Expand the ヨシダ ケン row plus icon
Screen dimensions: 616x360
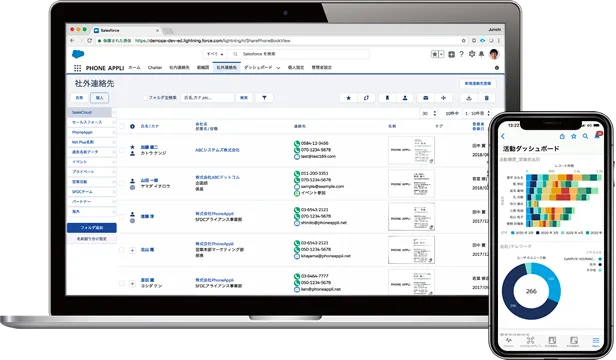132,283
